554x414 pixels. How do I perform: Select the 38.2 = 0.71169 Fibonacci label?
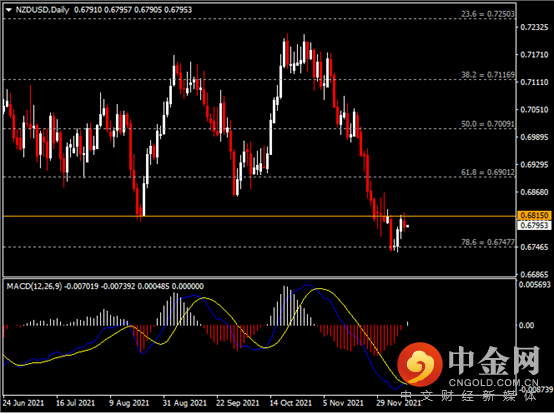[488, 75]
